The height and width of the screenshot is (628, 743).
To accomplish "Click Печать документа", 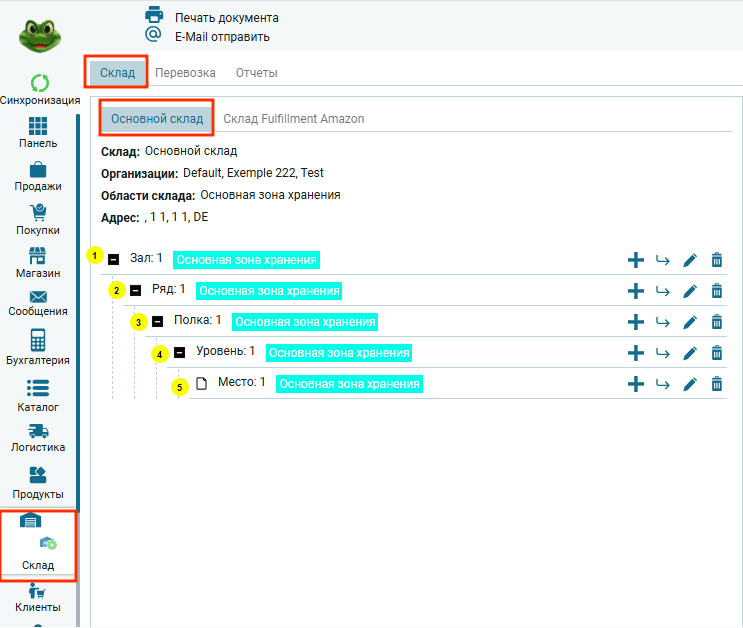I will [226, 18].
